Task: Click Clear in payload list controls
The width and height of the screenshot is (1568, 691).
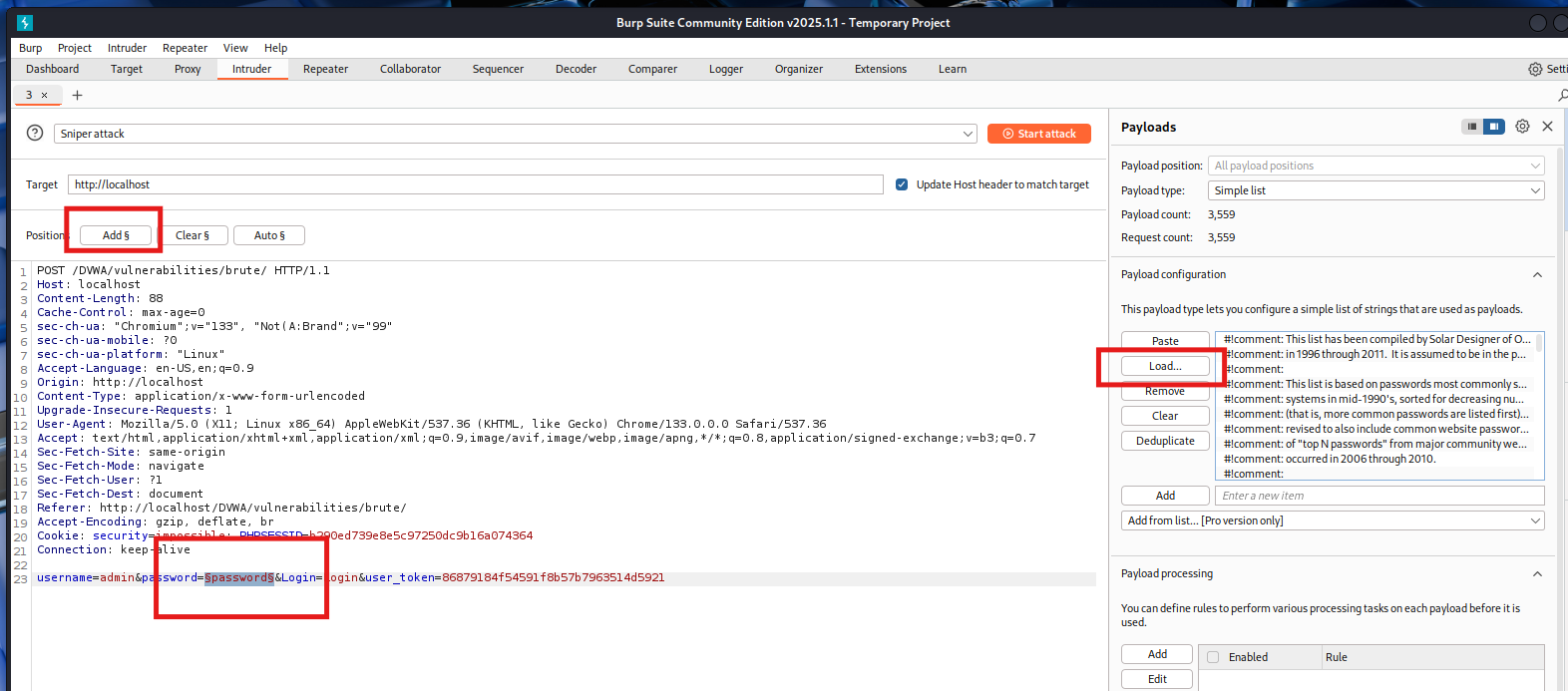Action: click(x=1165, y=416)
